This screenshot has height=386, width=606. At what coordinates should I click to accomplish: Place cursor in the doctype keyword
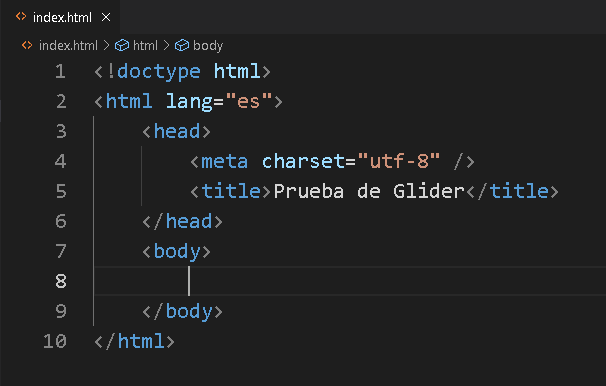(159, 72)
